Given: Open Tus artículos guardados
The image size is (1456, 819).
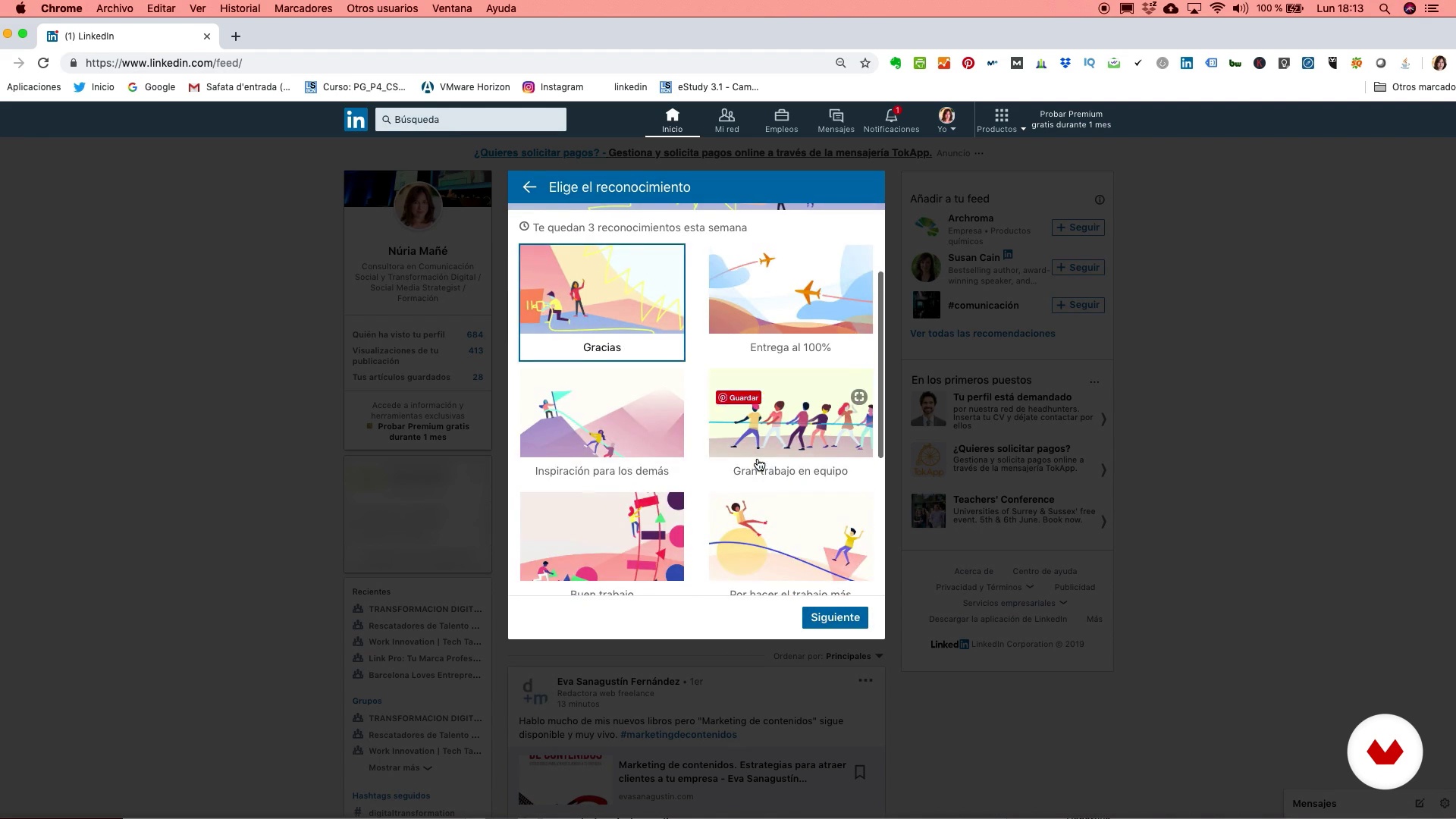Looking at the screenshot, I should (x=418, y=378).
